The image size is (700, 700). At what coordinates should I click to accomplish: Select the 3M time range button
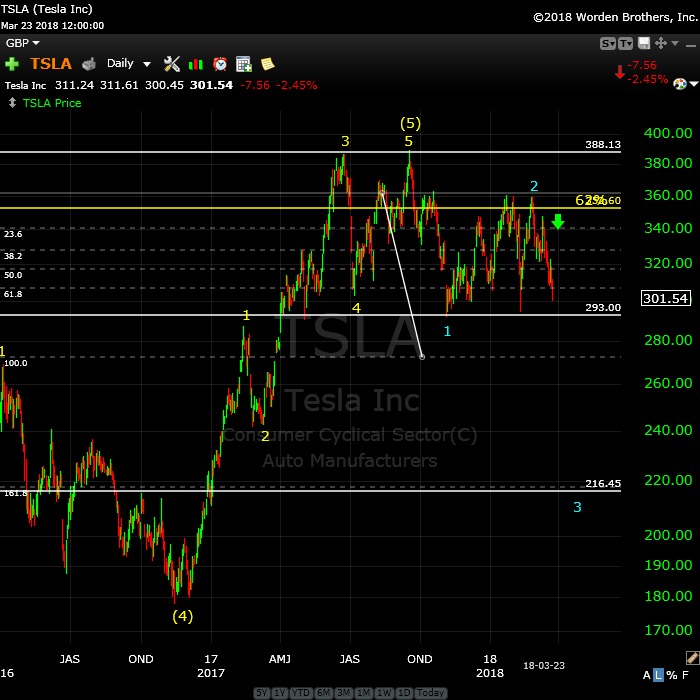(x=343, y=693)
